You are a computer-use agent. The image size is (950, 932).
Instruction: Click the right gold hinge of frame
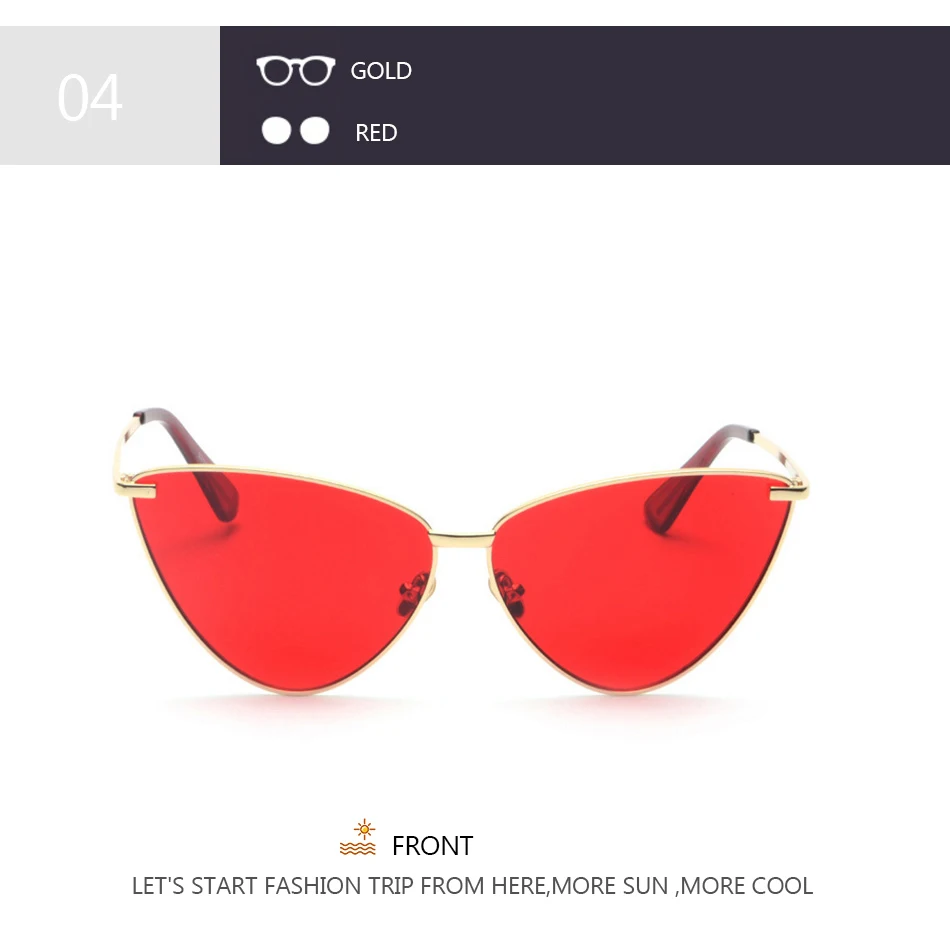coord(789,491)
